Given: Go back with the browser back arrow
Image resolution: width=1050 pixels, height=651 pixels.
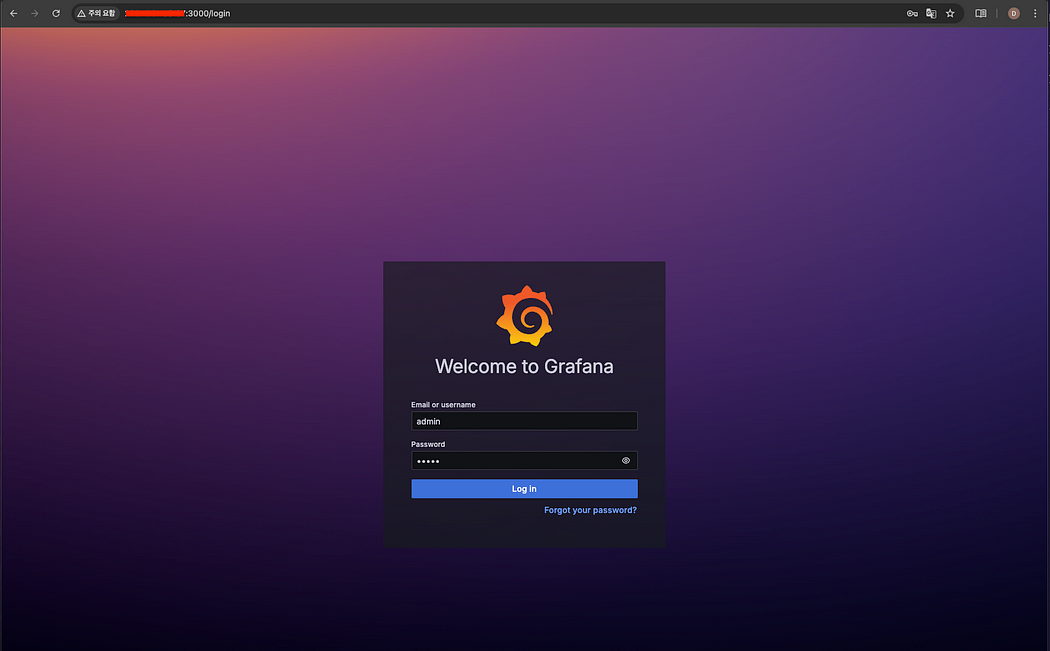Looking at the screenshot, I should click(13, 13).
